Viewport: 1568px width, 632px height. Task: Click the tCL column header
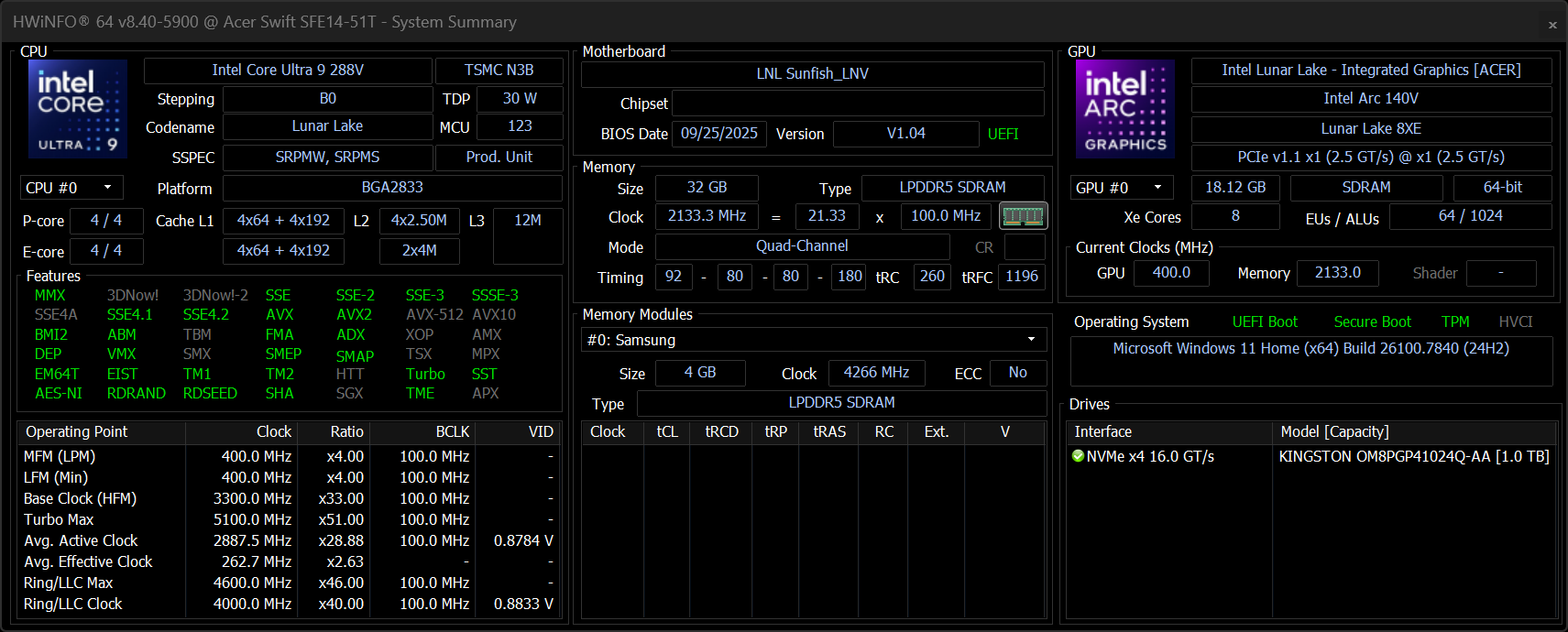(667, 432)
